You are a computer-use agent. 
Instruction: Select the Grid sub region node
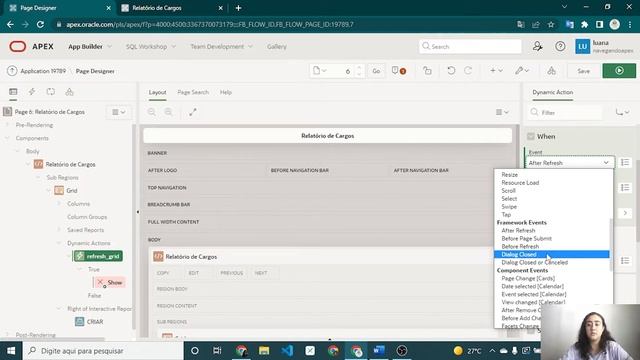pos(66,191)
